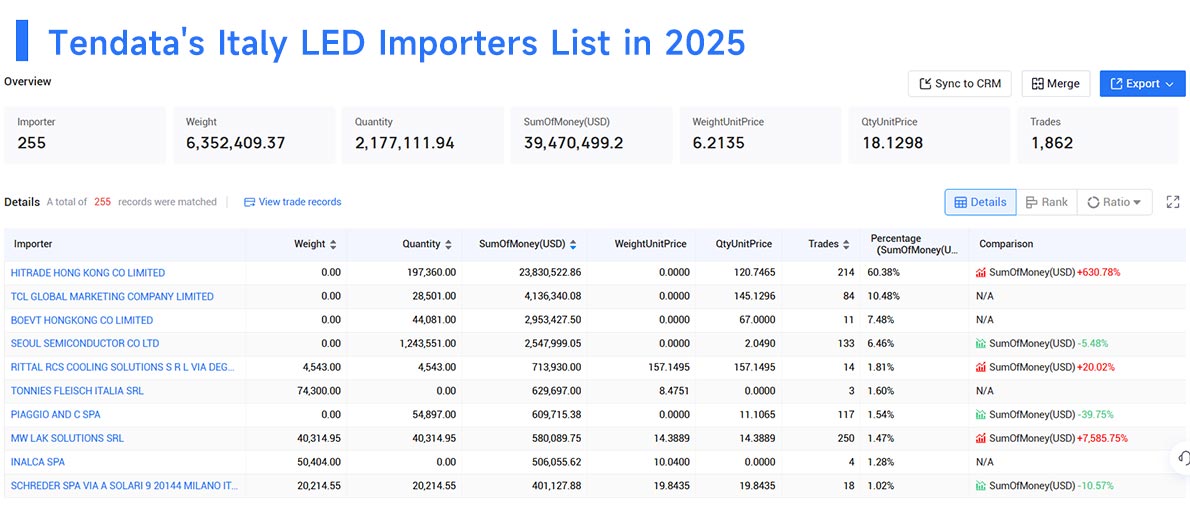Click the Sync to CRM button
Viewport: 1190px width, 510px height.
tap(959, 83)
